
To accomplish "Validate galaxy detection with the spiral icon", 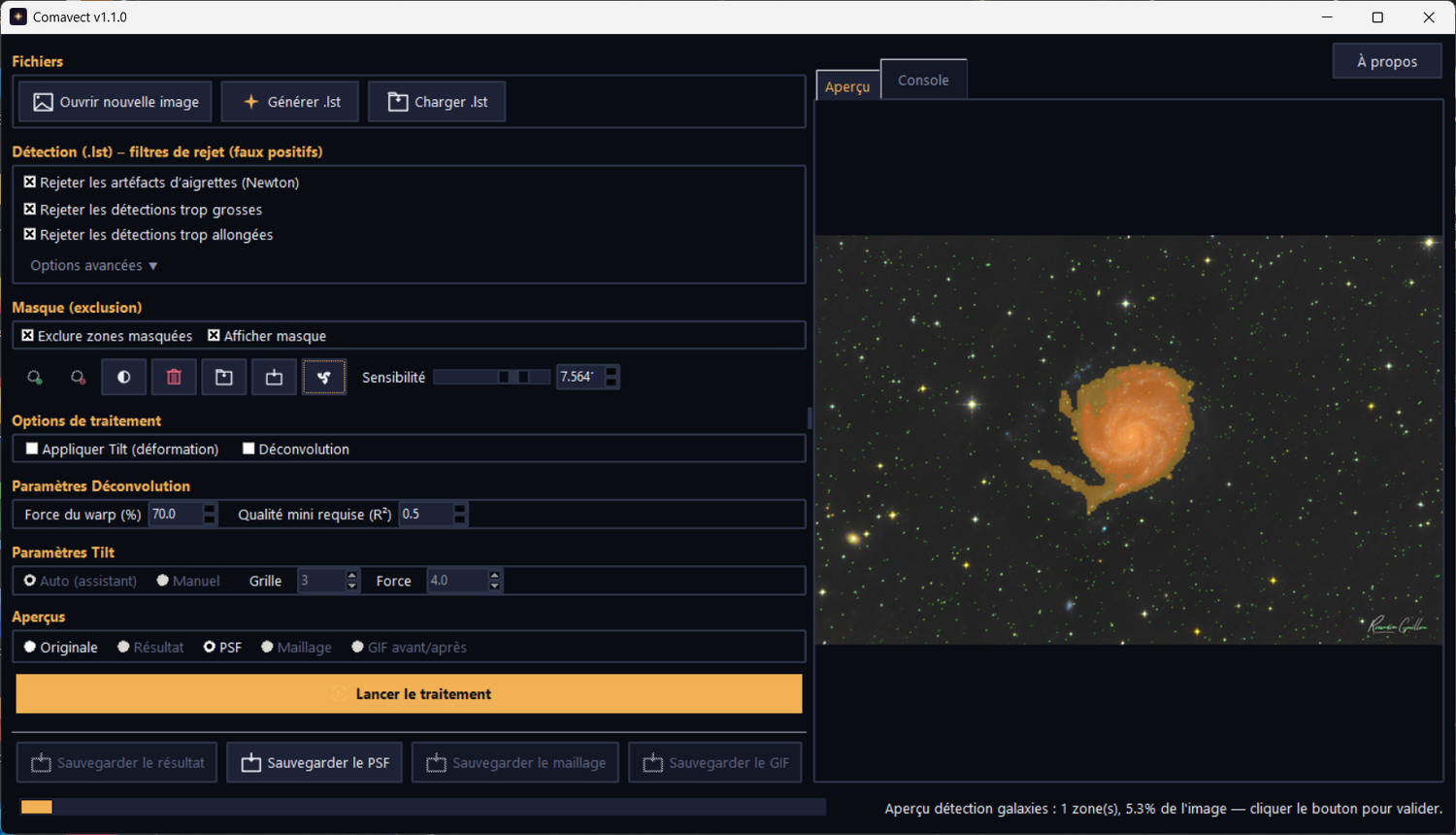I will 324,377.
